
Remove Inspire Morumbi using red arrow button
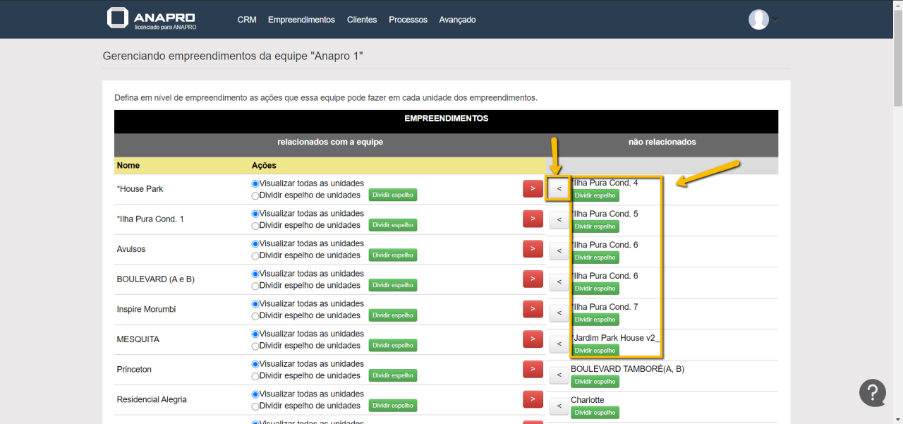click(x=533, y=309)
